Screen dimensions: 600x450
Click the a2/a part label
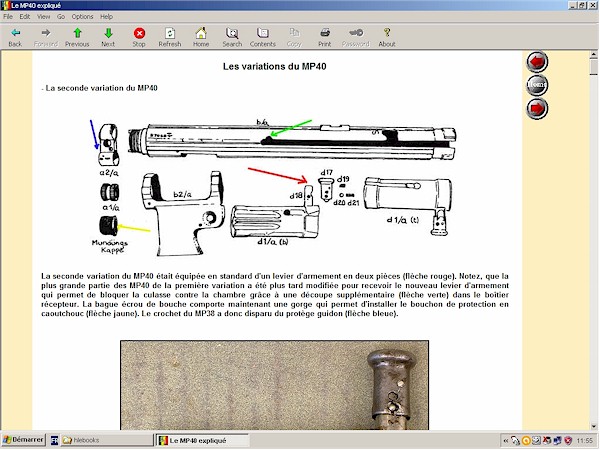(x=109, y=173)
